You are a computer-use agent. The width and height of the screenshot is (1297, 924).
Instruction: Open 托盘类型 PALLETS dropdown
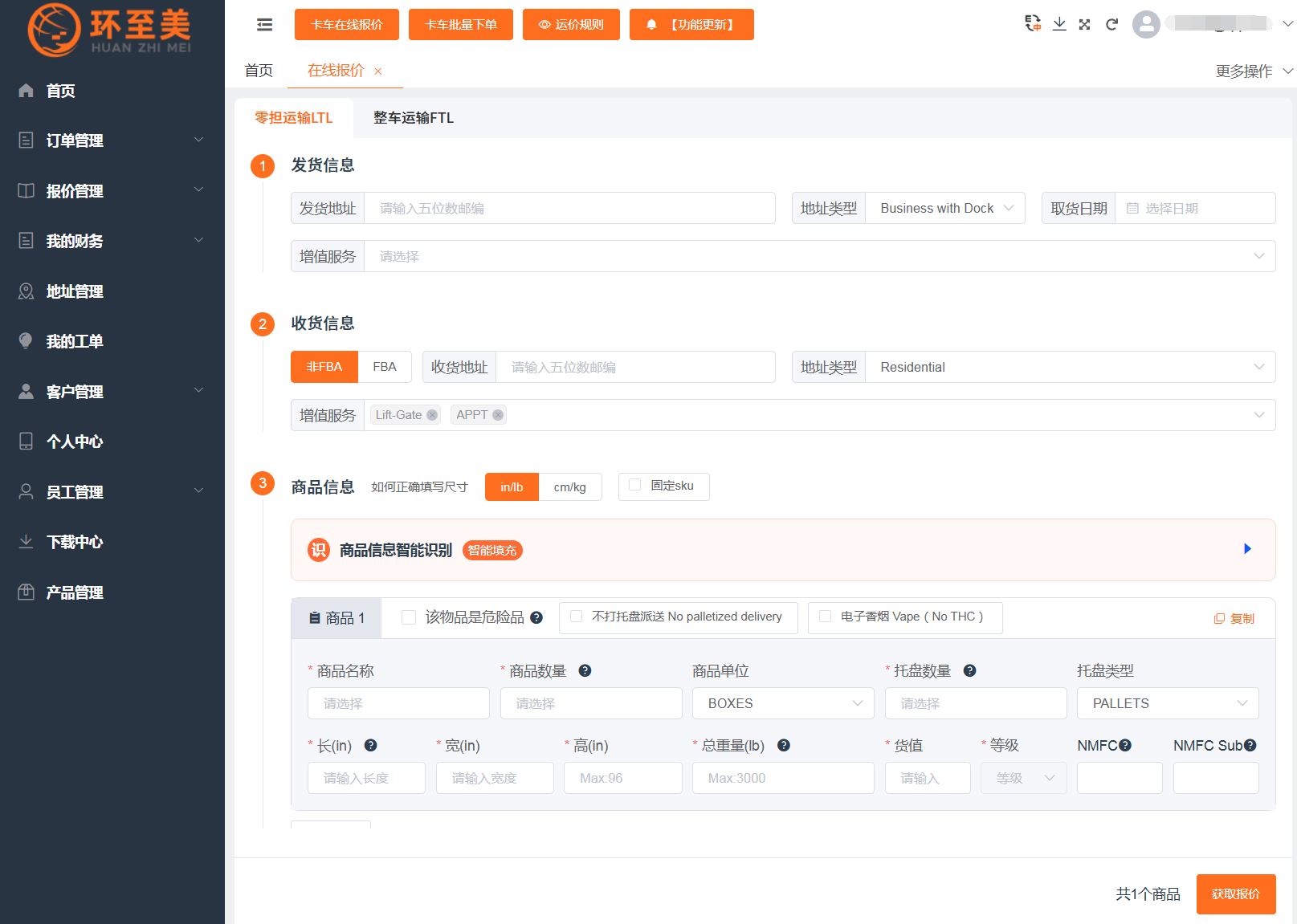pyautogui.click(x=1168, y=703)
